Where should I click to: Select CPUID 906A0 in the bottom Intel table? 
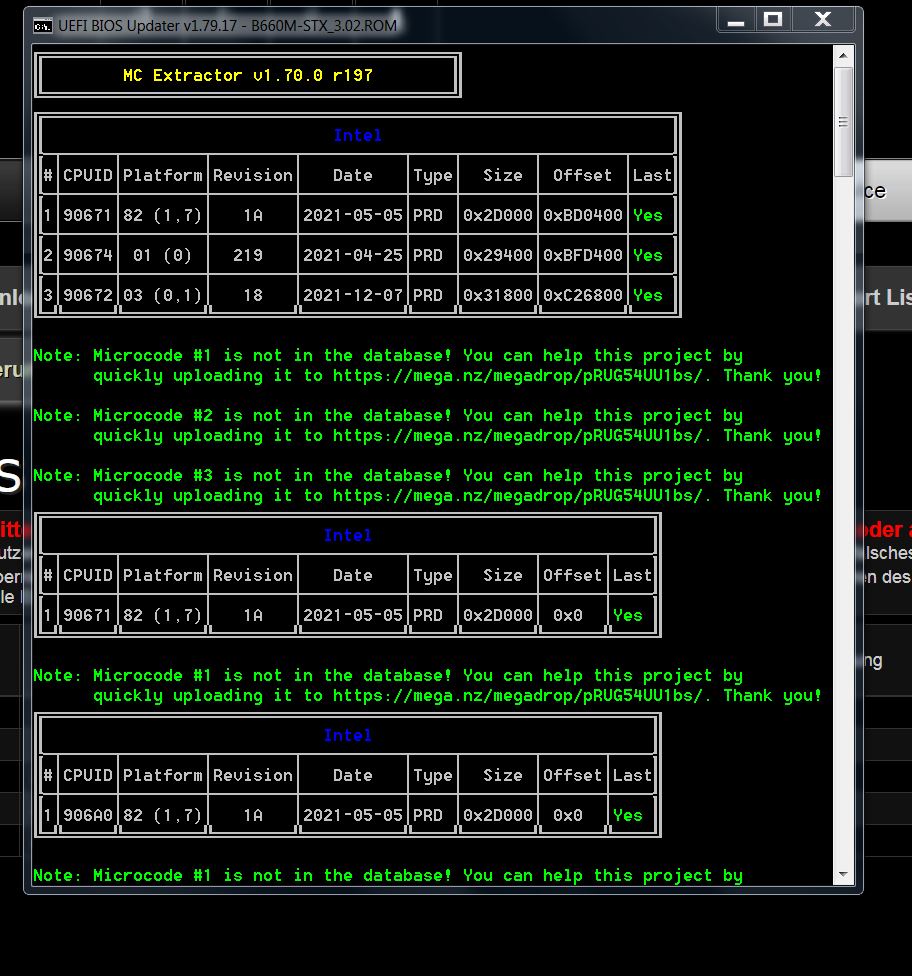point(87,815)
